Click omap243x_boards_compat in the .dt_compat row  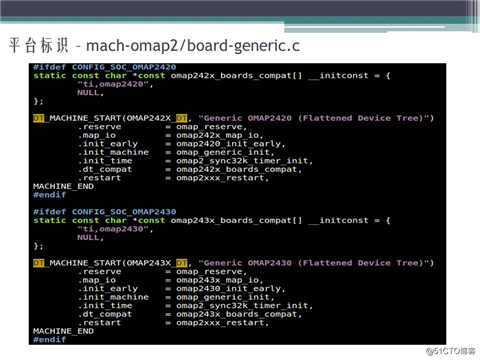[x=237, y=314]
